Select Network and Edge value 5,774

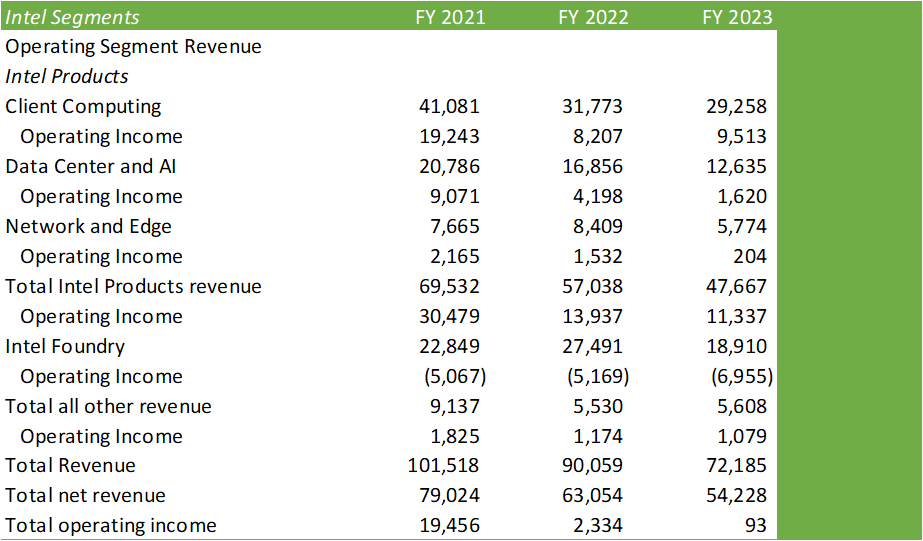(x=742, y=227)
